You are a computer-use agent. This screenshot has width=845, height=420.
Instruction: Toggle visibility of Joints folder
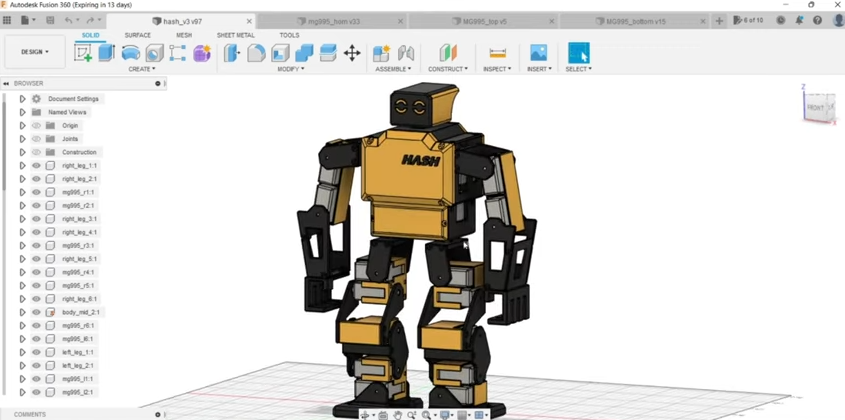point(36,139)
